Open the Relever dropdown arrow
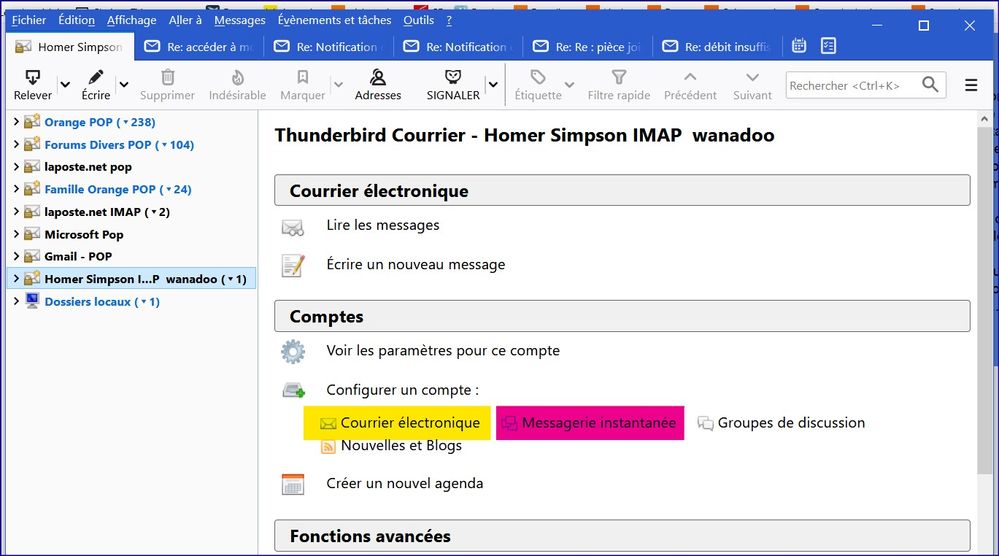This screenshot has height=556, width=999. [65, 84]
